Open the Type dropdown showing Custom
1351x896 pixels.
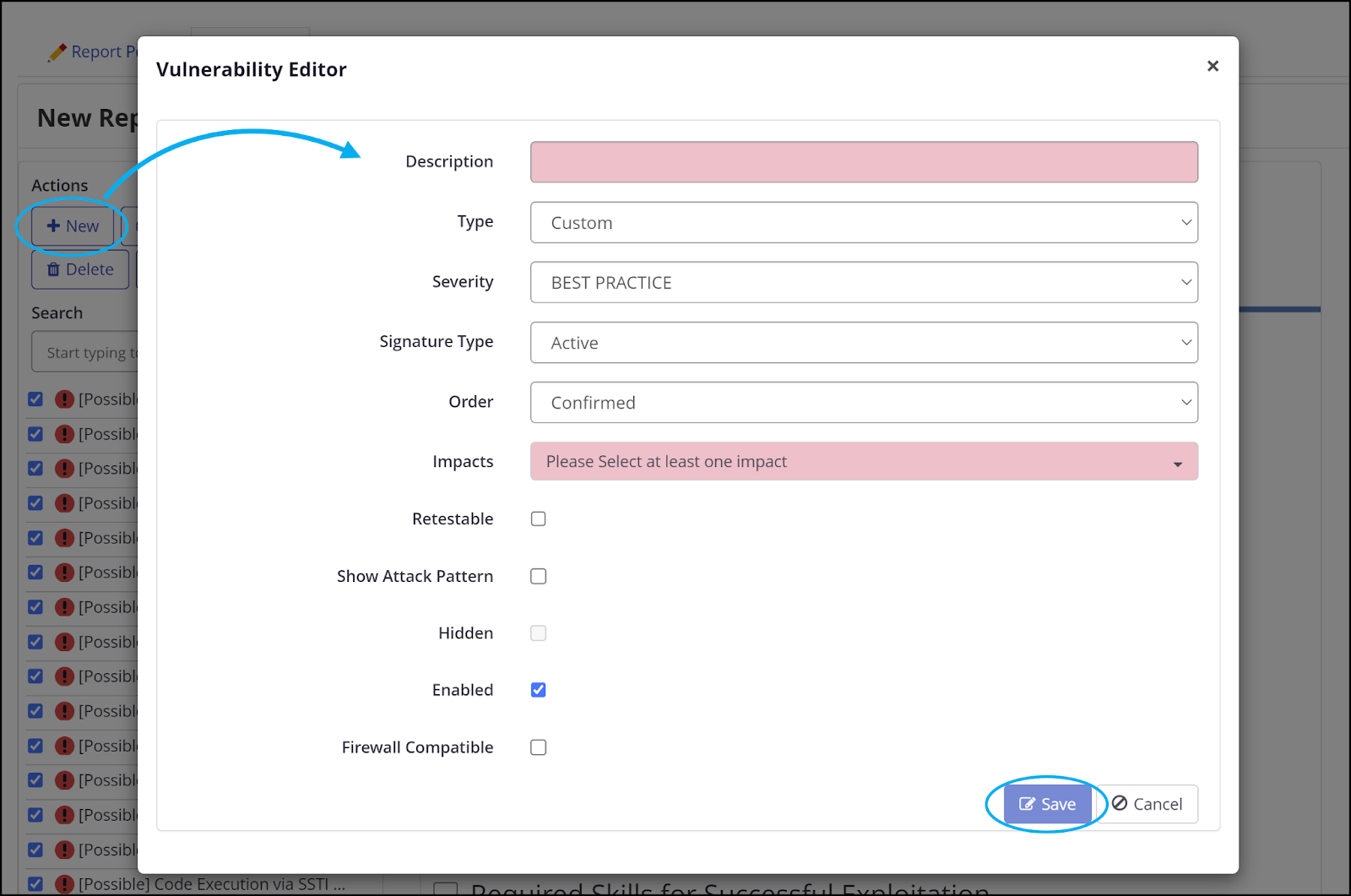coord(864,222)
